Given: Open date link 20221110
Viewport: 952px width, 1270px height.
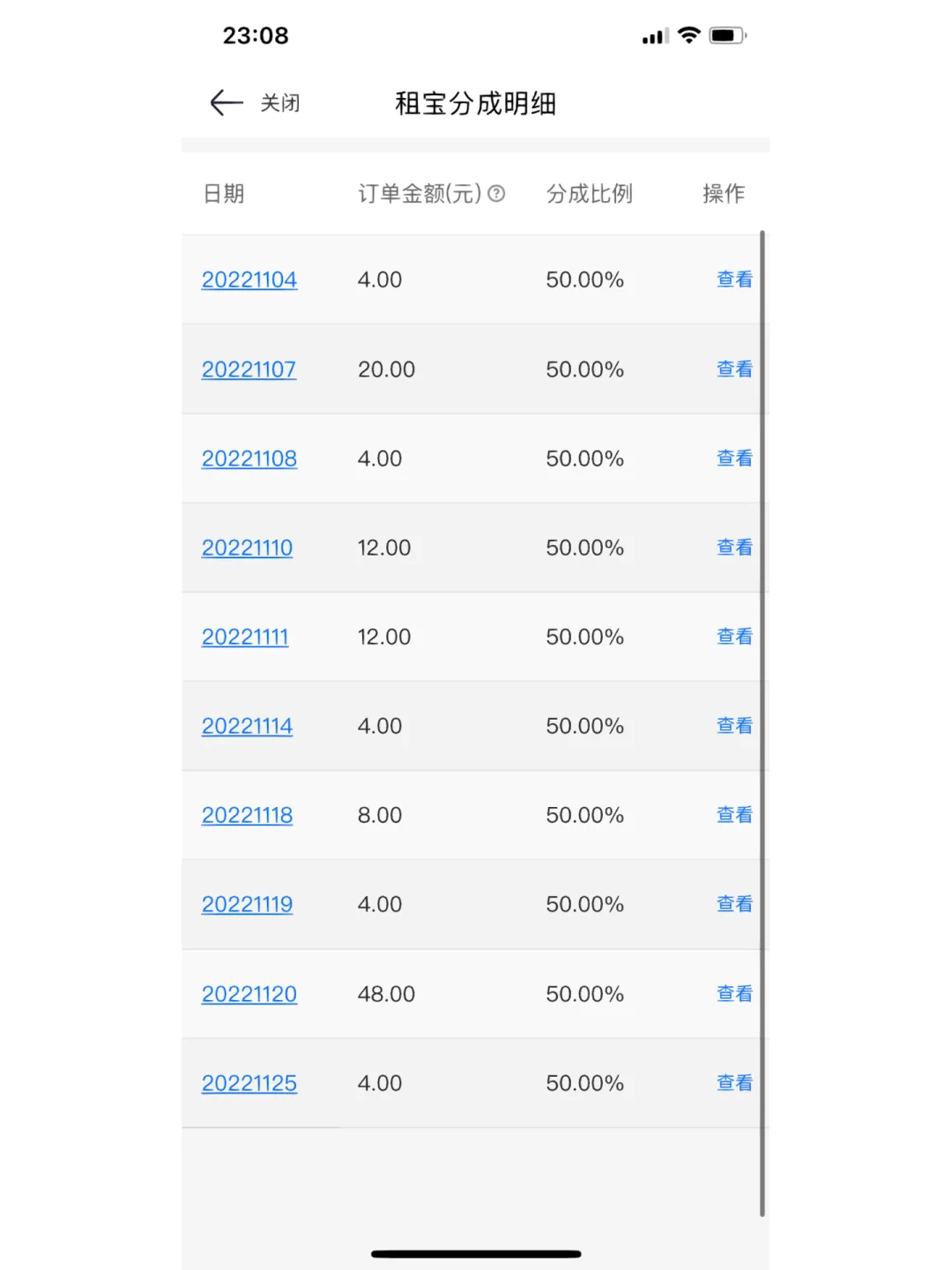Looking at the screenshot, I should pyautogui.click(x=247, y=548).
